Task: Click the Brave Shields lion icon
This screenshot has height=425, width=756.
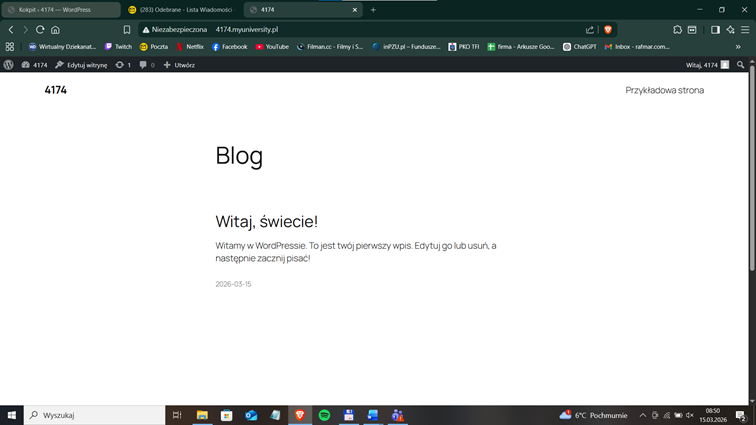Action: click(x=607, y=30)
